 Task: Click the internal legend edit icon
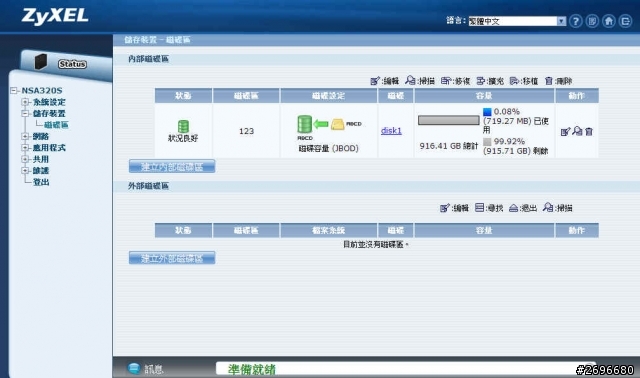click(375, 81)
